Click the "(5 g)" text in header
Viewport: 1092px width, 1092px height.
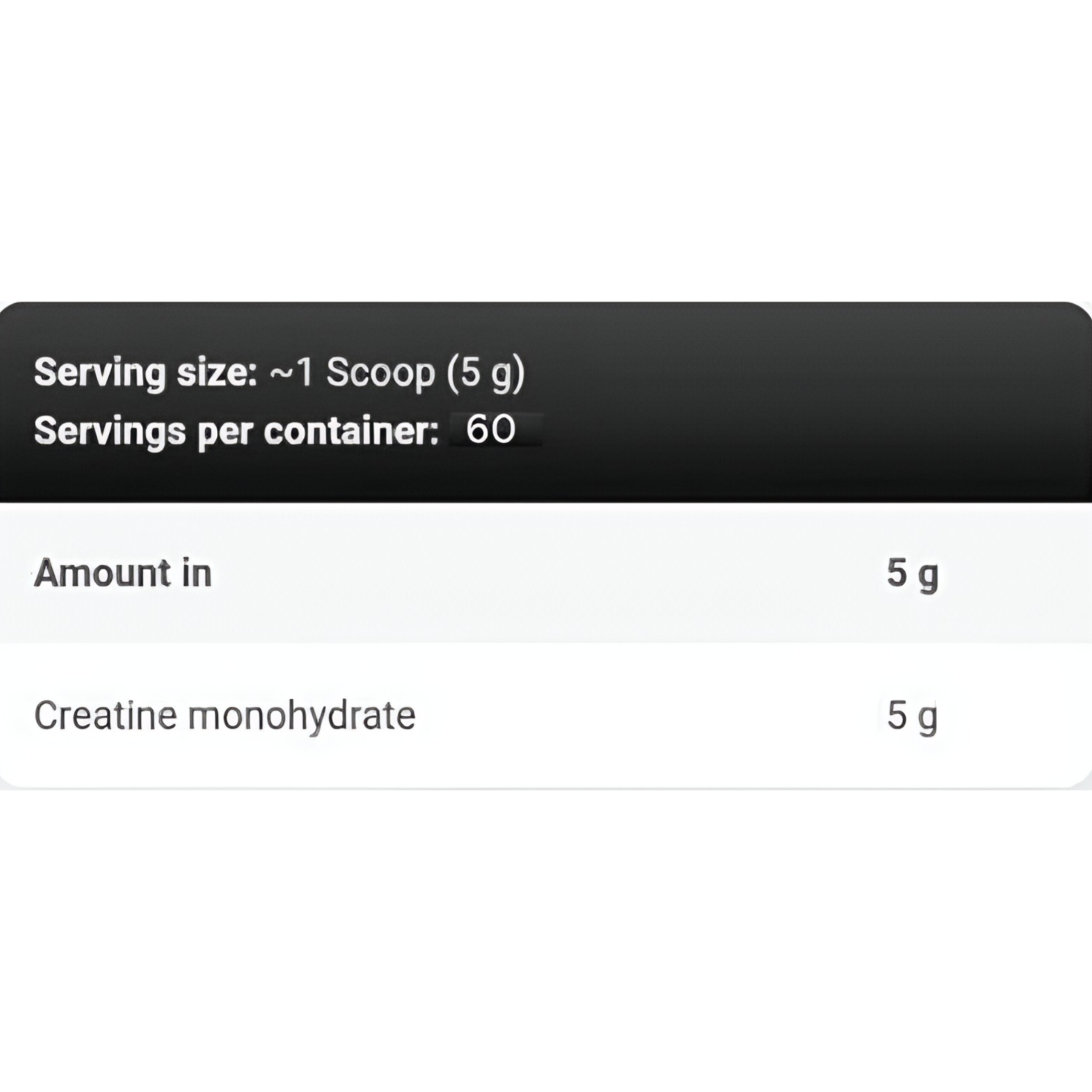click(x=485, y=372)
